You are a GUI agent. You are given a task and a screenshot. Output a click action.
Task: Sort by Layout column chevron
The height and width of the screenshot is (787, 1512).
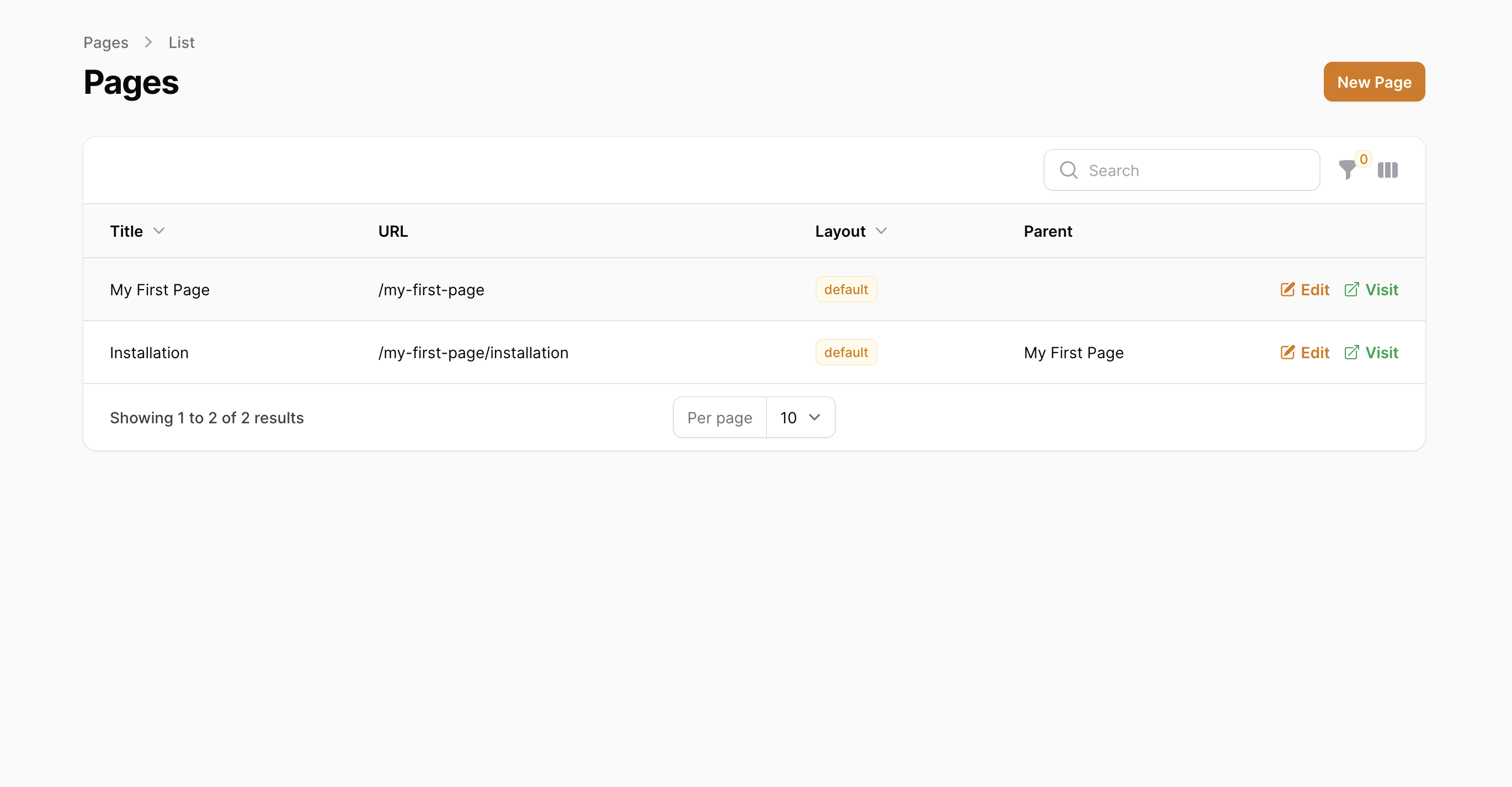pos(880,231)
